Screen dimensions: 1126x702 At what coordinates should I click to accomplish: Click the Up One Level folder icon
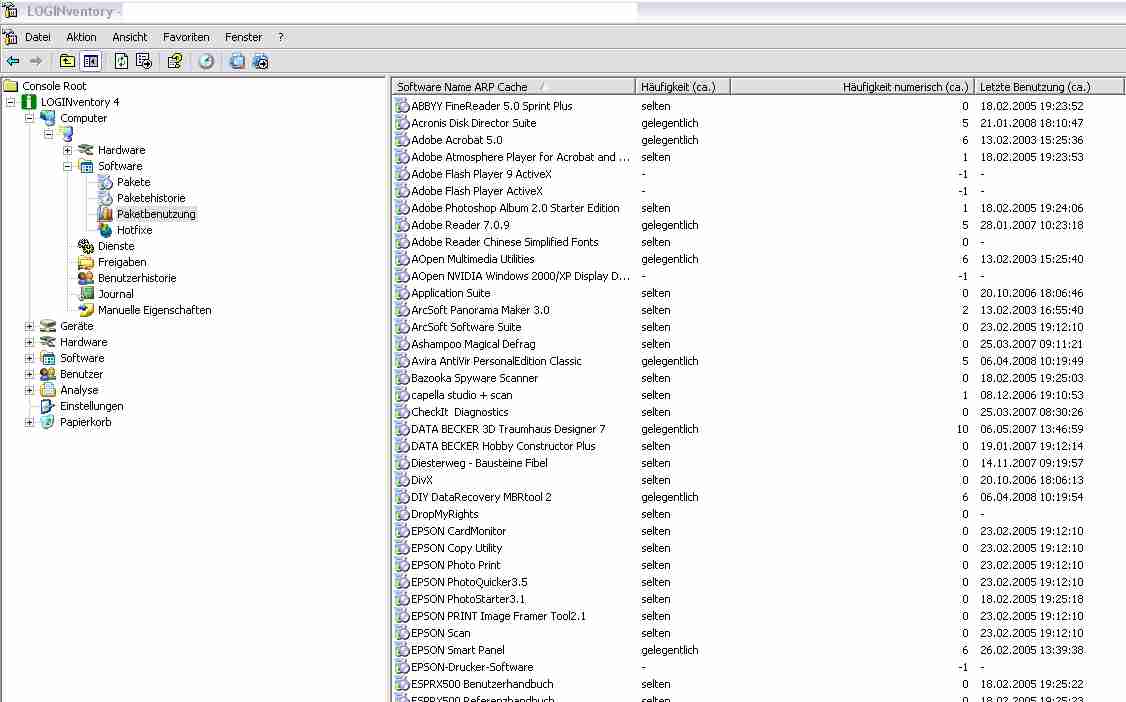click(68, 61)
